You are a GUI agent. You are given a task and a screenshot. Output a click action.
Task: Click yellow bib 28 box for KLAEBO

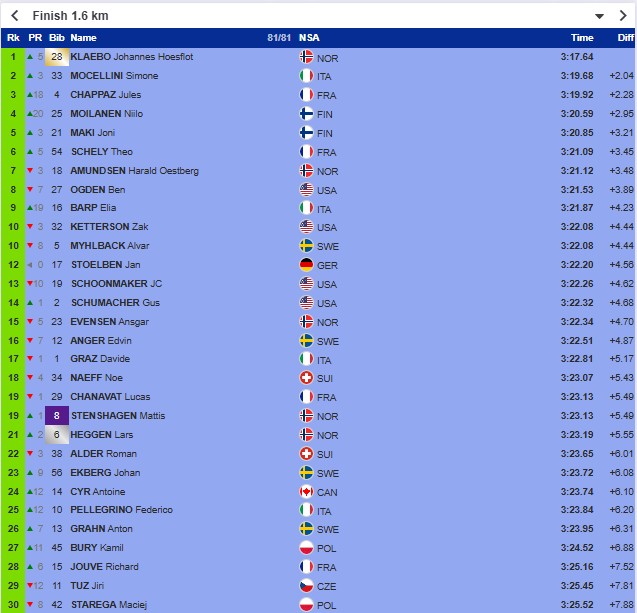[x=56, y=57]
